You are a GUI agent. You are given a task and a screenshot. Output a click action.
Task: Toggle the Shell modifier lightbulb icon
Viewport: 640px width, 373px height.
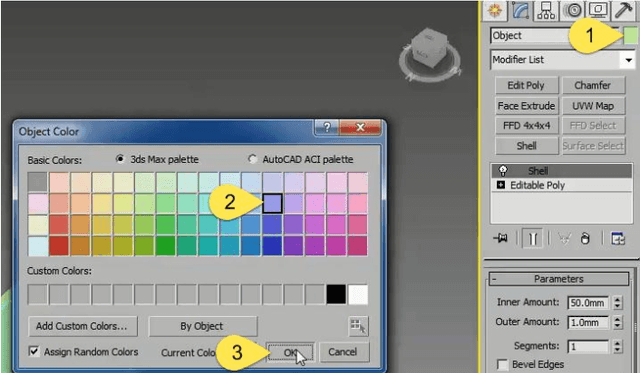(x=503, y=170)
